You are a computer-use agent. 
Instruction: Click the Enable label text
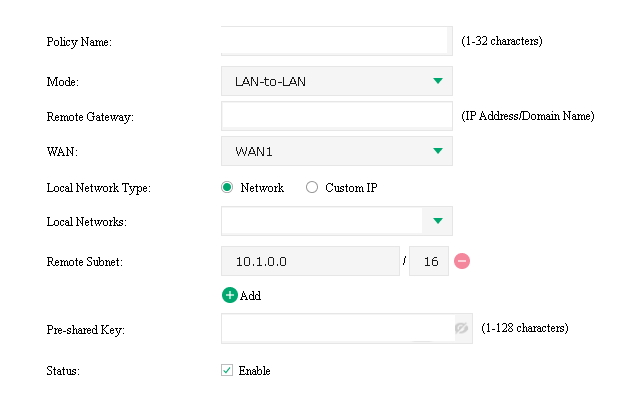(x=254, y=371)
